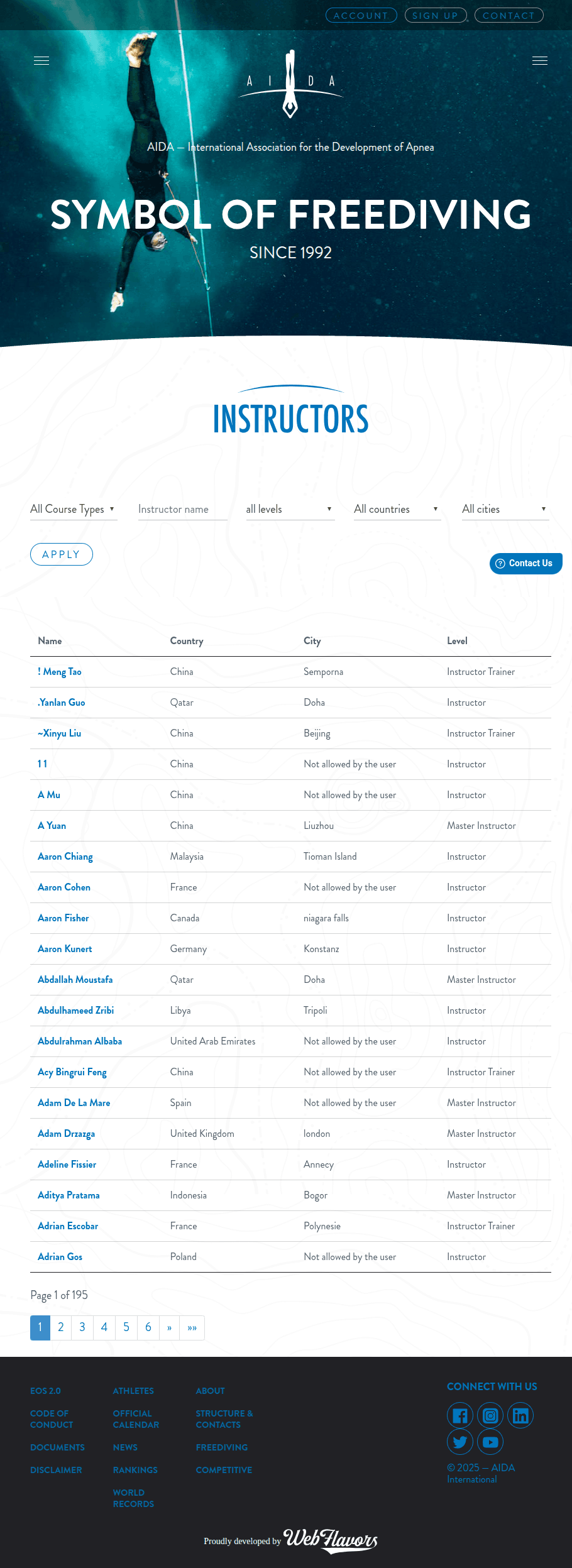This screenshot has width=572, height=1568.
Task: Open AIDA's Facebook page
Action: tap(459, 1415)
